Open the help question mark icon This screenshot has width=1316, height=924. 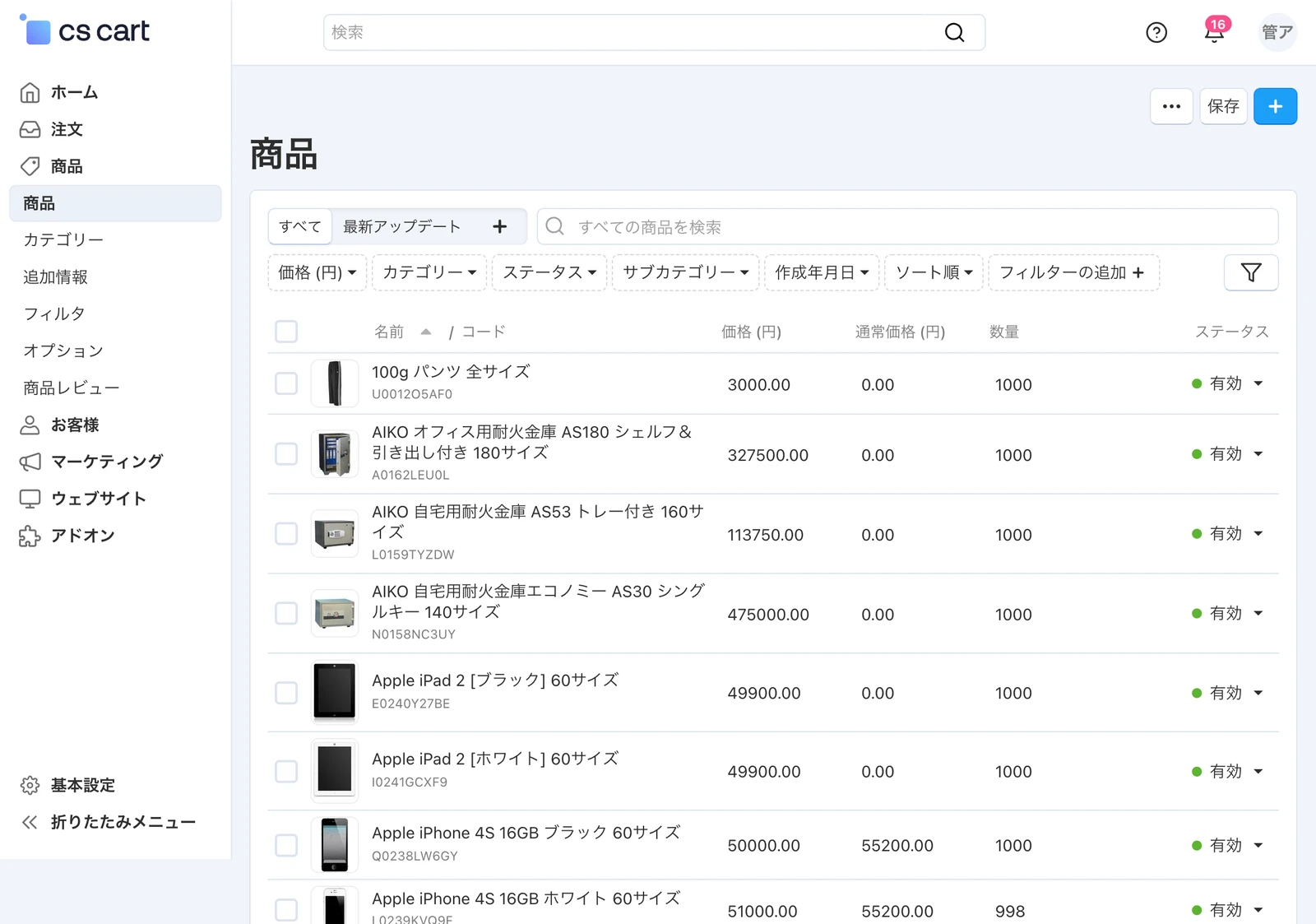click(x=1156, y=33)
